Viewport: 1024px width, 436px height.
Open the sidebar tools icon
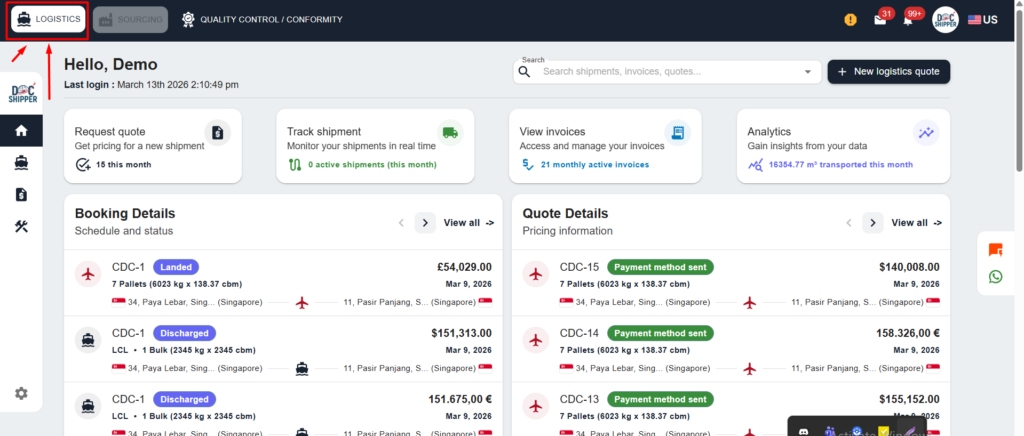[x=22, y=226]
